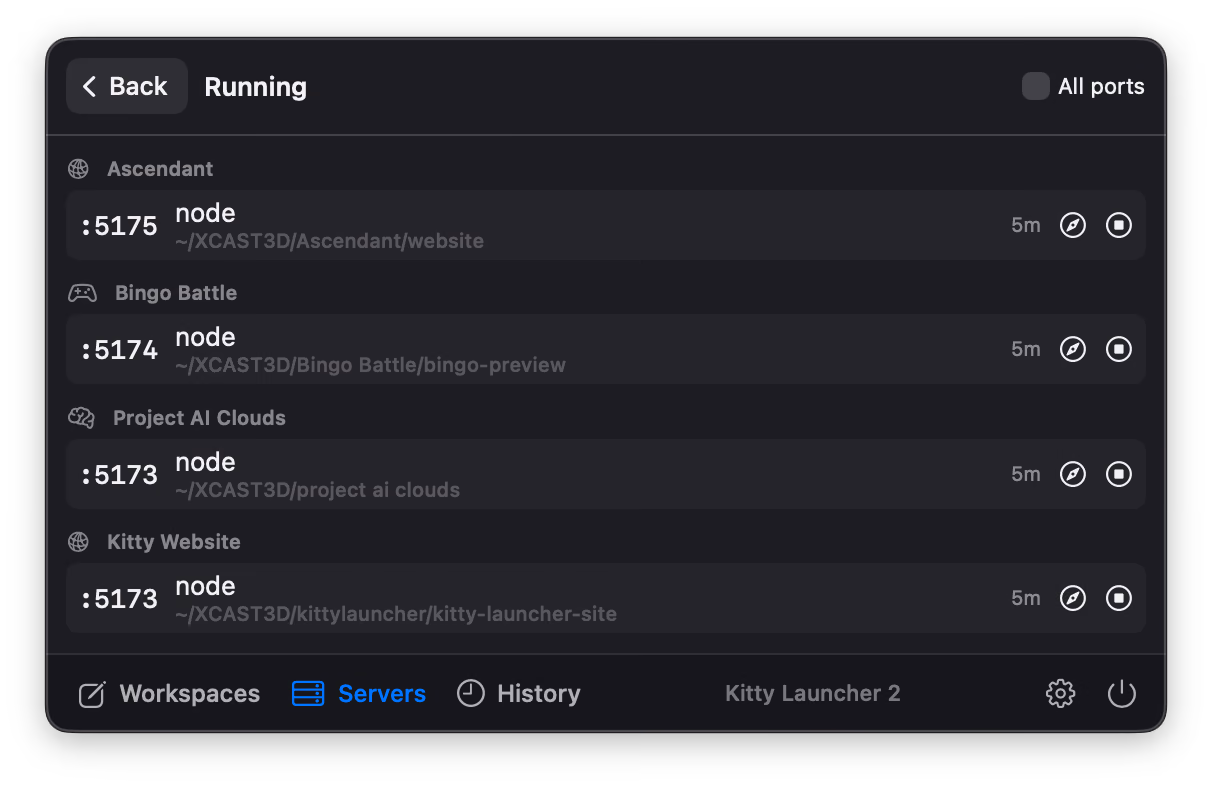Click the ~/XCAST3D/Ascendant/website path

(x=329, y=241)
